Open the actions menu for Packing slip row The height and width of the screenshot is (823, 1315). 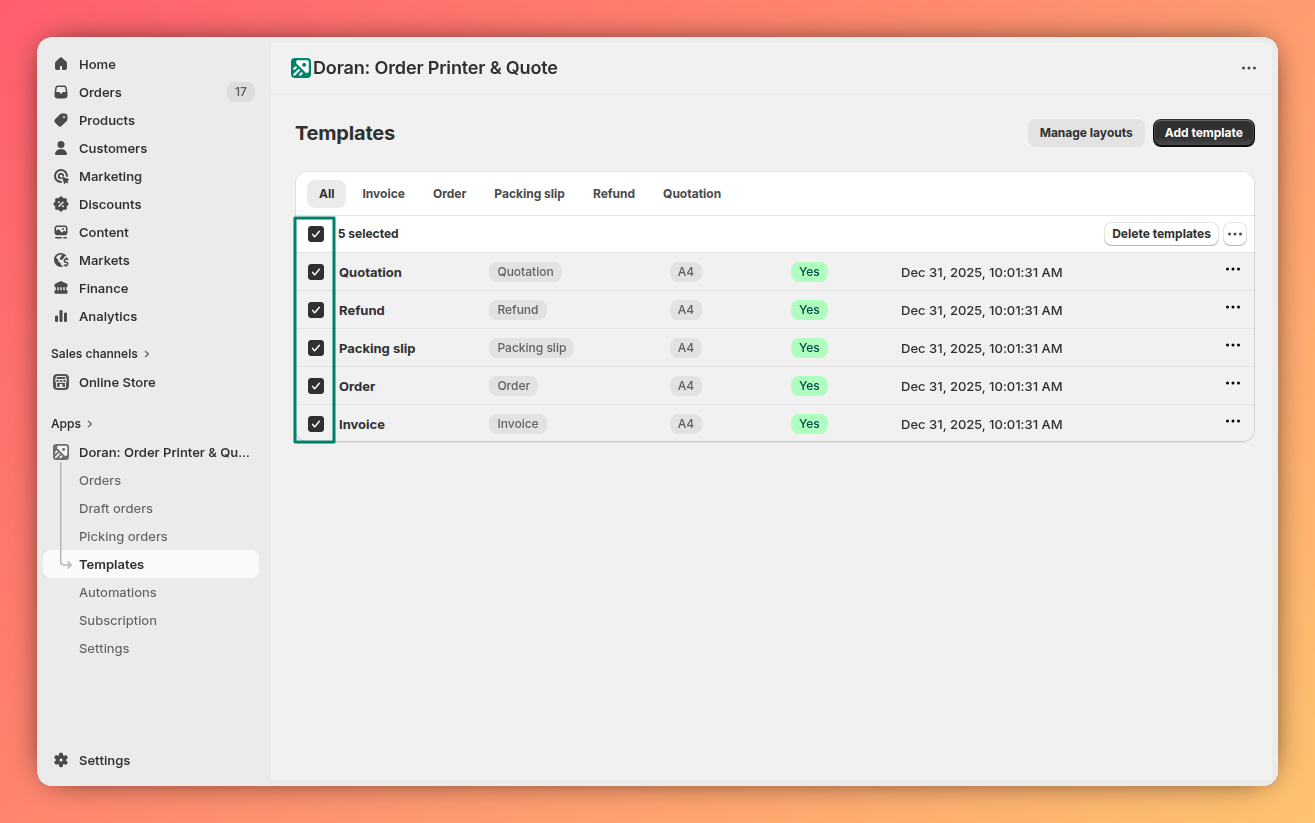pyautogui.click(x=1233, y=346)
